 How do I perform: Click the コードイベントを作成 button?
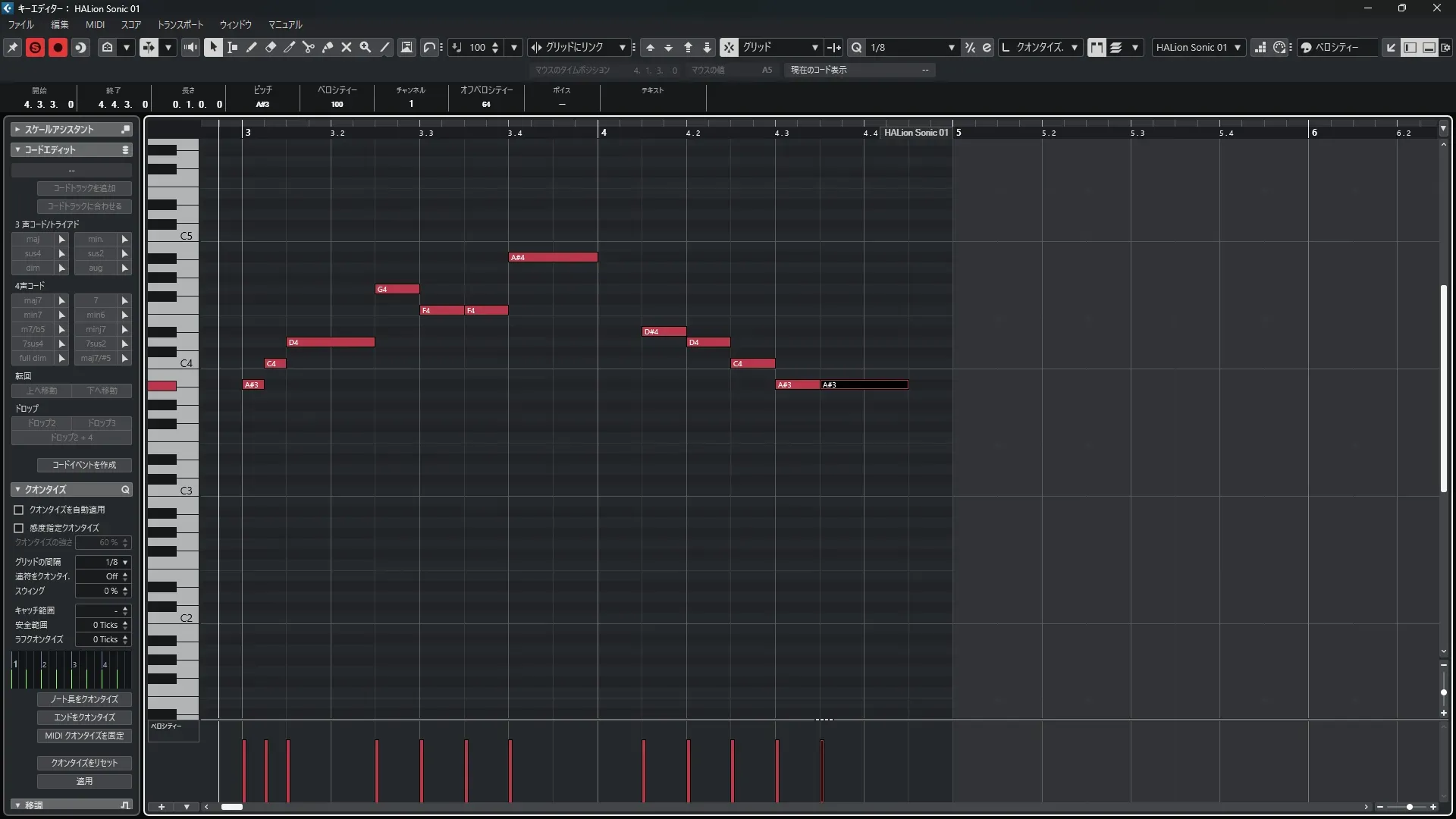(84, 465)
